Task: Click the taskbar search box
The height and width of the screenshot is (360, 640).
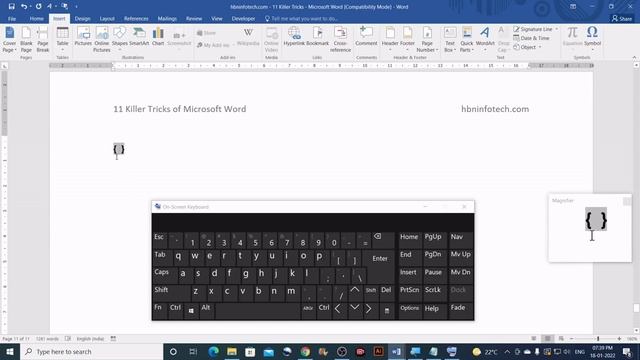Action: [91, 351]
